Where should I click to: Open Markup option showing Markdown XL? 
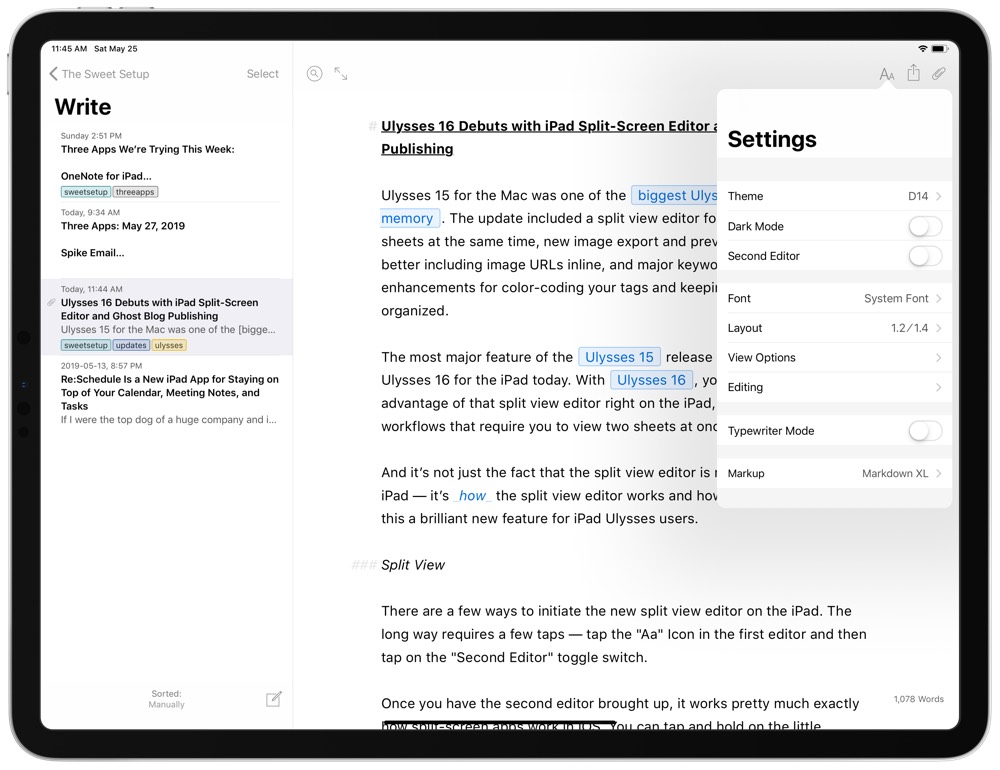click(834, 473)
